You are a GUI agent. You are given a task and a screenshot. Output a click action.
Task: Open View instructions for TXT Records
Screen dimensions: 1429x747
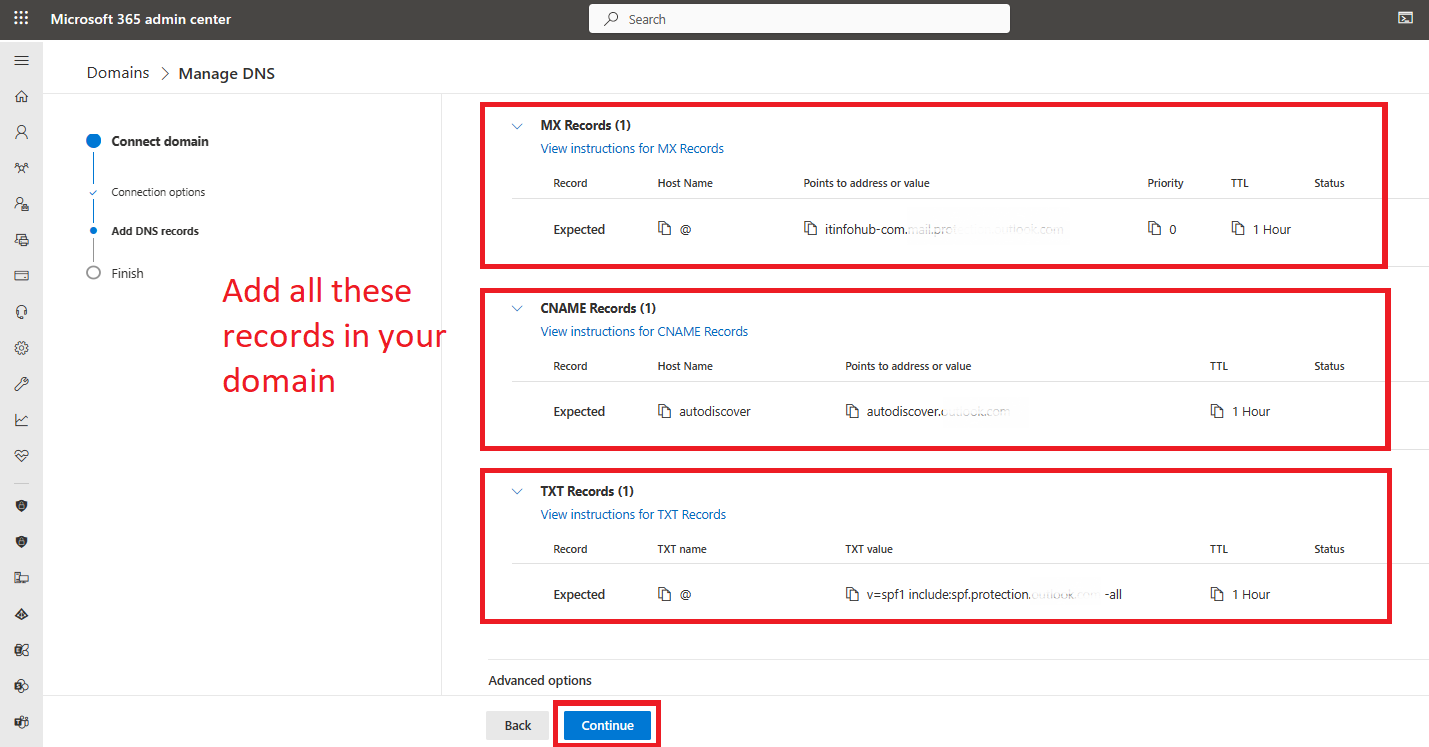pos(633,514)
